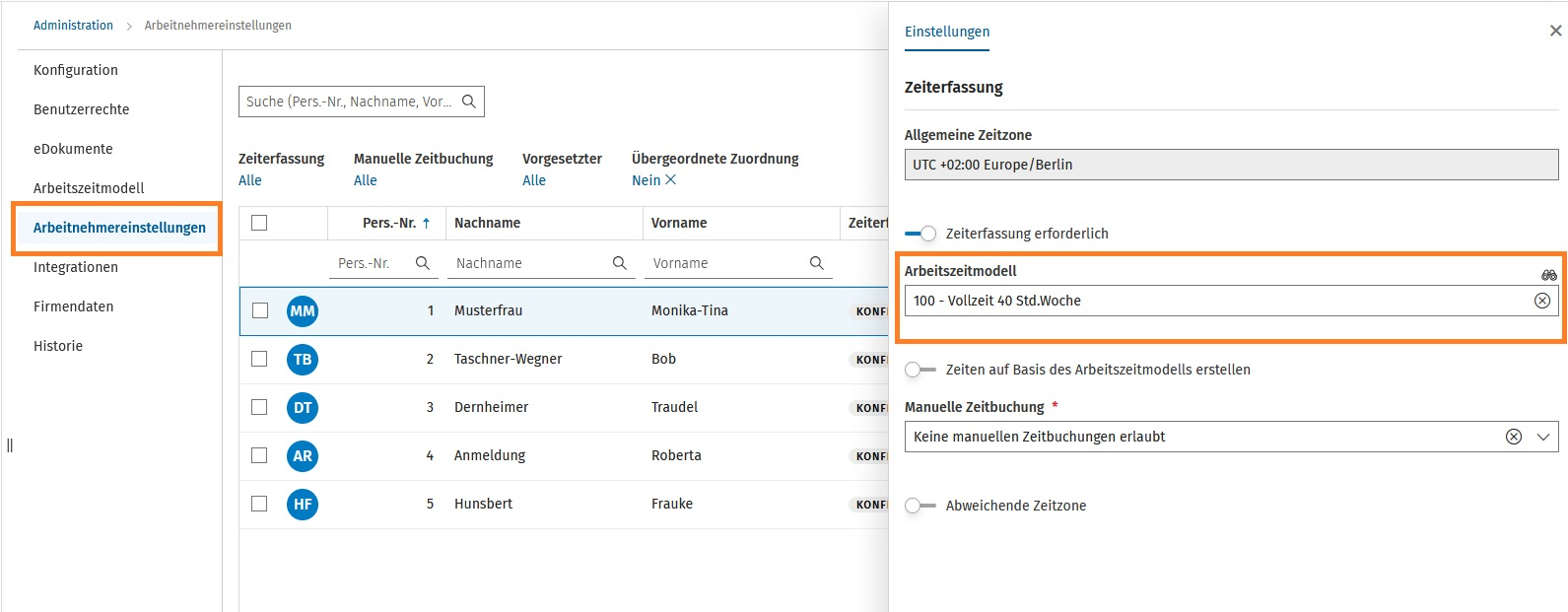Toggle Zeiterfassung erforderlich switch

click(x=920, y=234)
